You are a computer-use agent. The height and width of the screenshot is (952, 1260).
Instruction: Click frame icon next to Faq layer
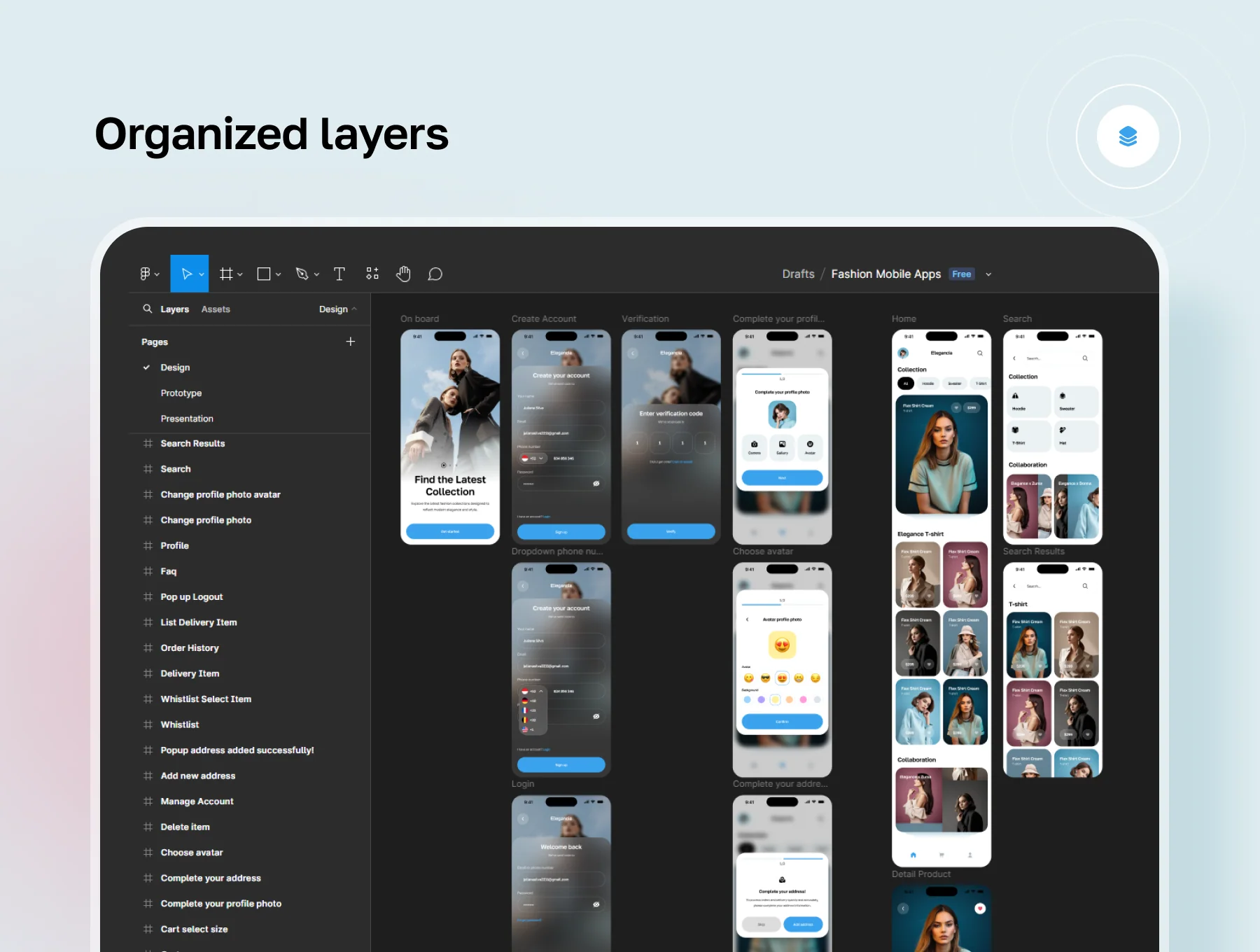[x=148, y=571]
